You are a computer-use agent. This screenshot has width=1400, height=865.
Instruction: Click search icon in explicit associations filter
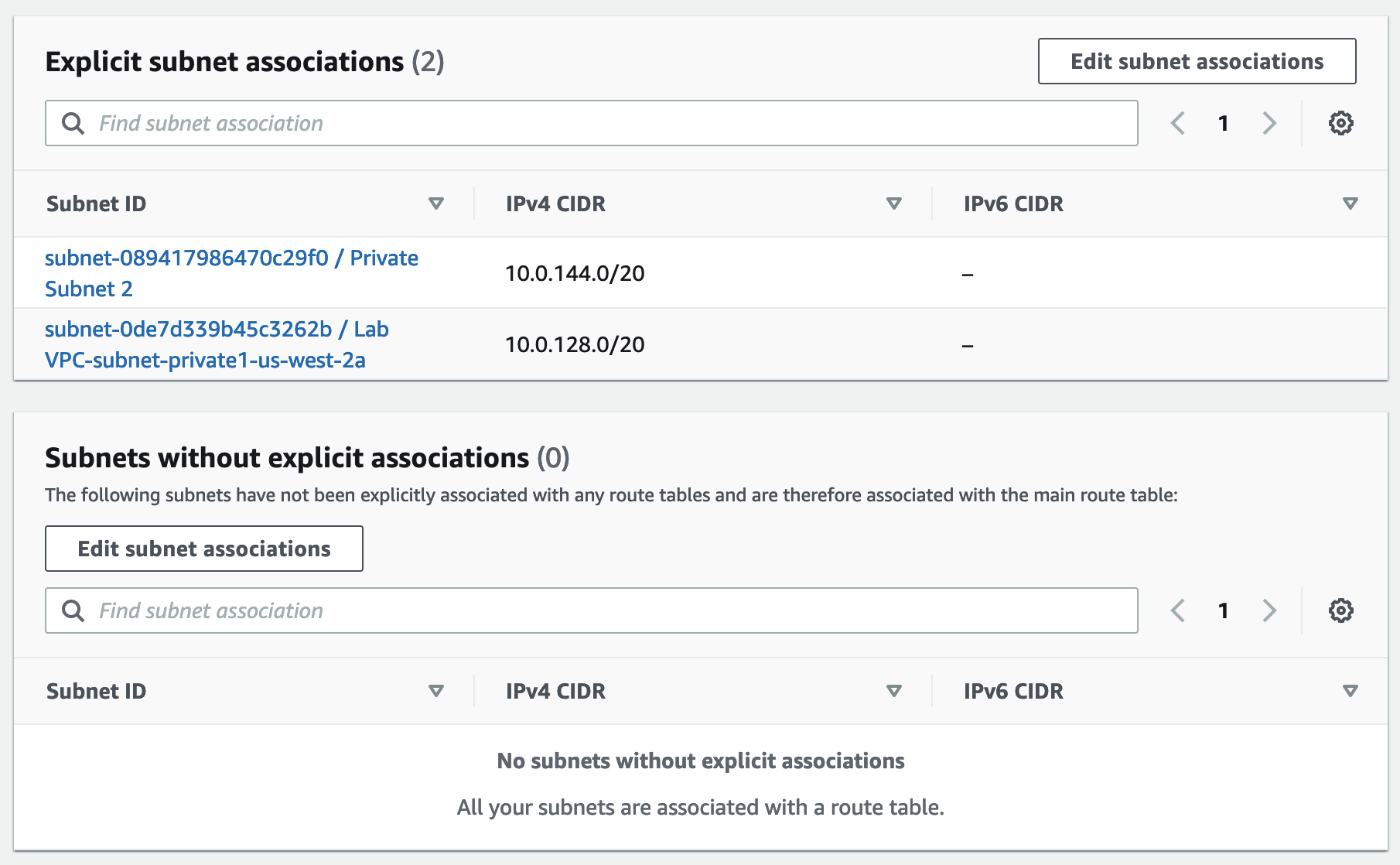coord(73,123)
